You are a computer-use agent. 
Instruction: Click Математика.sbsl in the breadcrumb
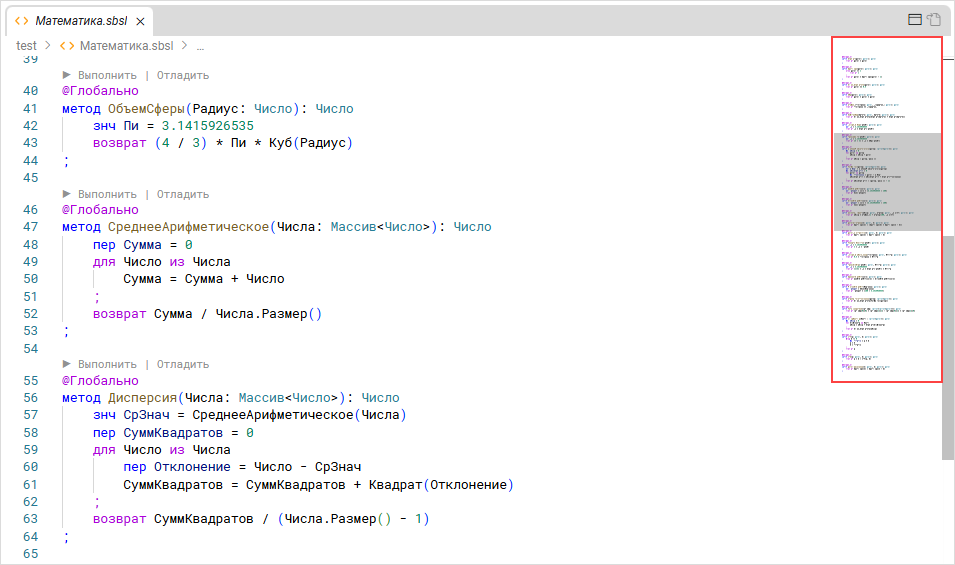[126, 45]
